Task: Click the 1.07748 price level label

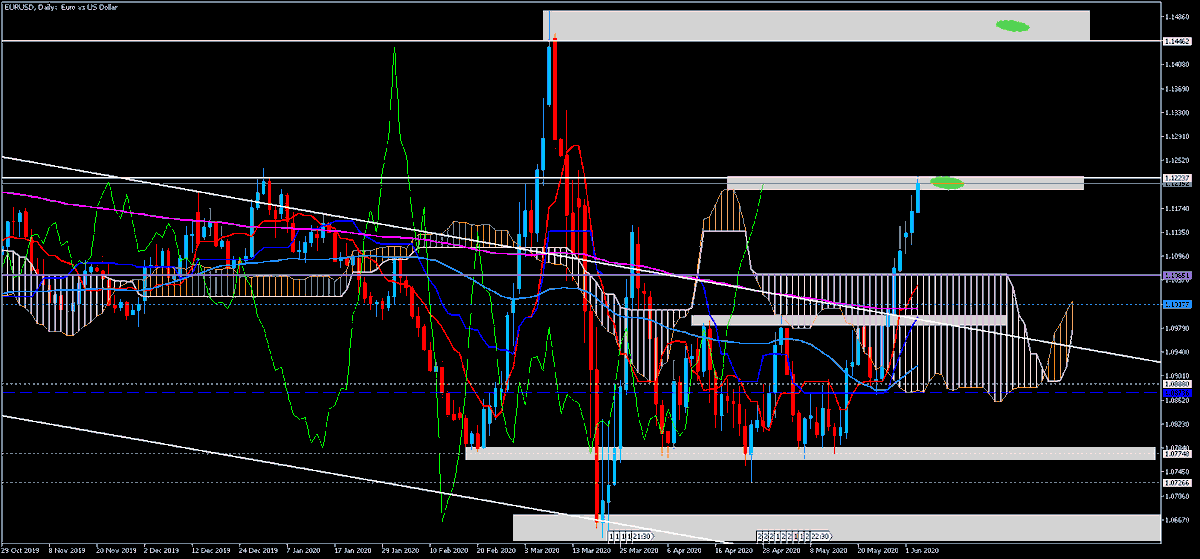Action: [x=1177, y=454]
